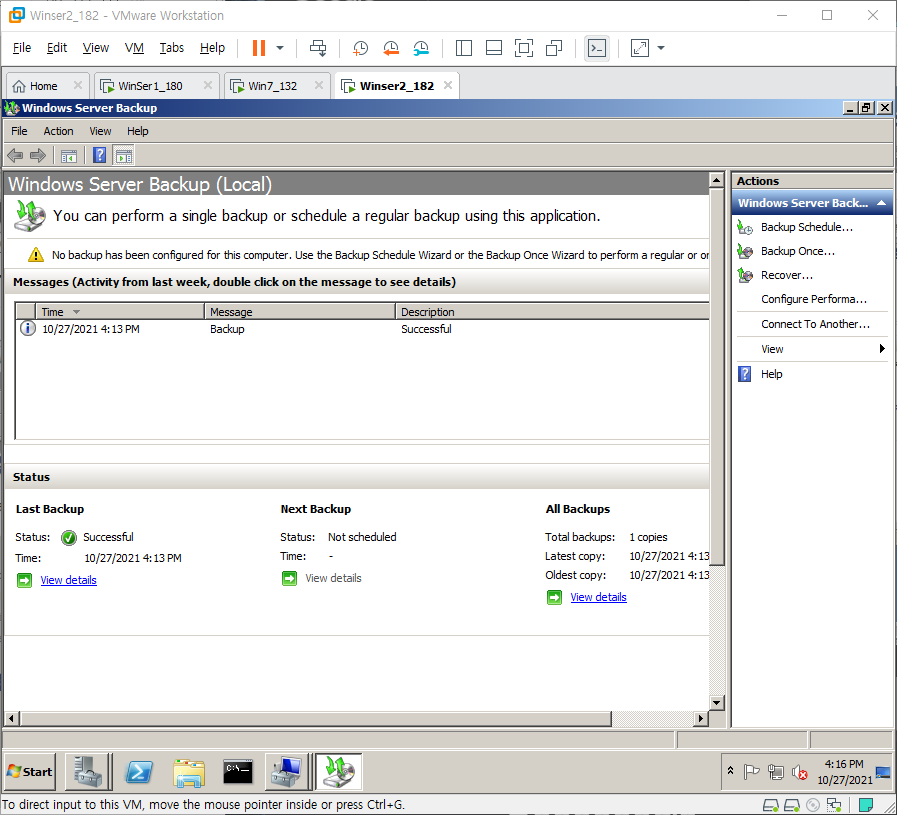This screenshot has width=897, height=815.
Task: Click the vertical scrollbar up arrow
Action: (x=716, y=180)
